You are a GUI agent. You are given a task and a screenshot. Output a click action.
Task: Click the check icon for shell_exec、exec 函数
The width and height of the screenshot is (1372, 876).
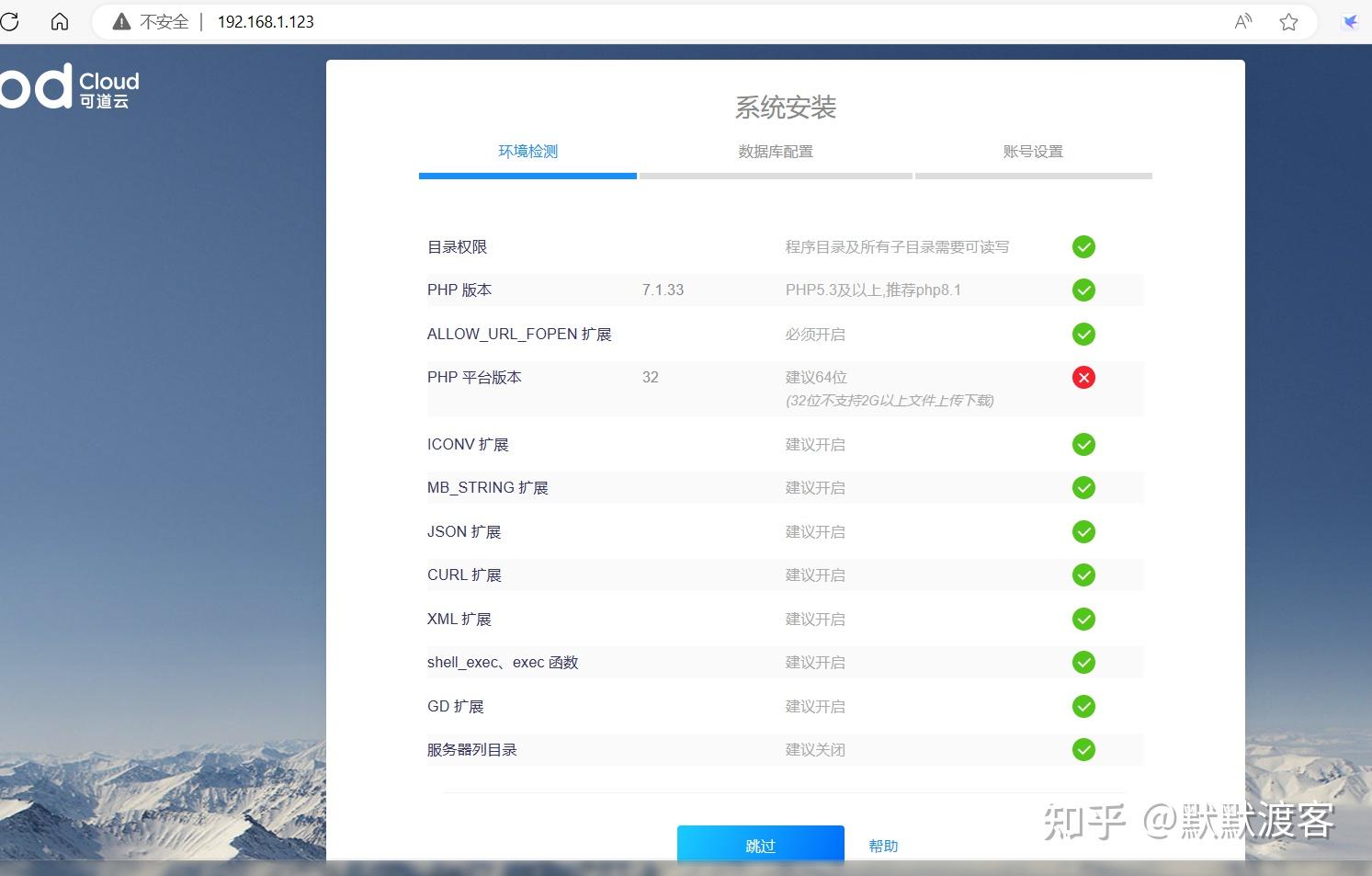[1083, 662]
